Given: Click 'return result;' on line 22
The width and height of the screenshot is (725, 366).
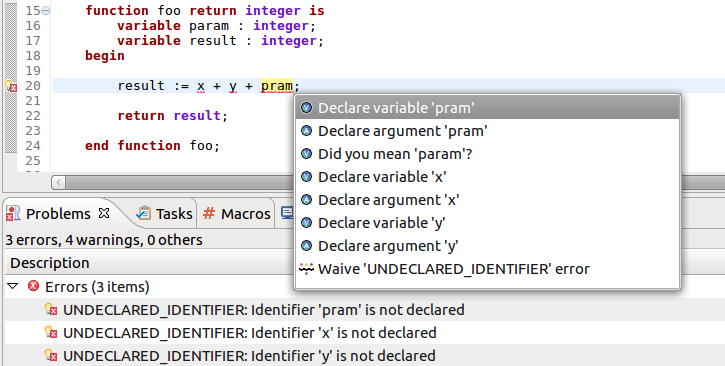Looking at the screenshot, I should click(172, 116).
